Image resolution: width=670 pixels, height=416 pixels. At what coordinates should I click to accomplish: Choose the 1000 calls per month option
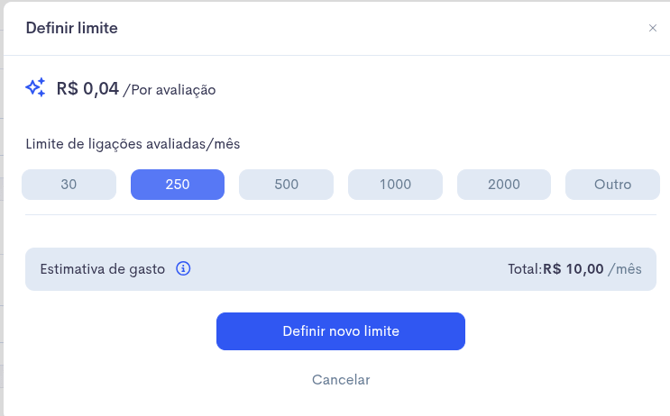coord(395,184)
